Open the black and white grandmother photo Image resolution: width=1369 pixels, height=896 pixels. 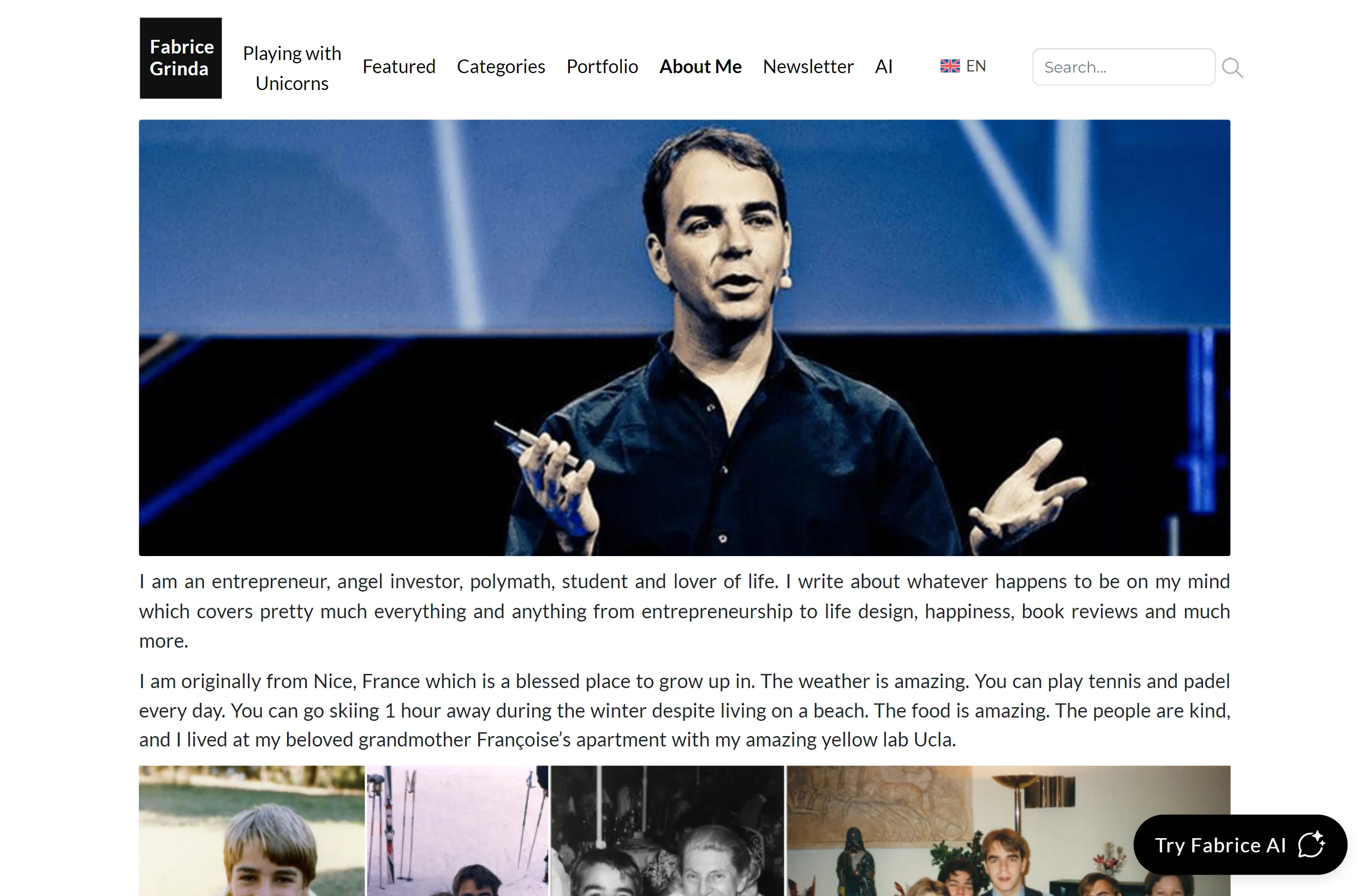[x=667, y=831]
